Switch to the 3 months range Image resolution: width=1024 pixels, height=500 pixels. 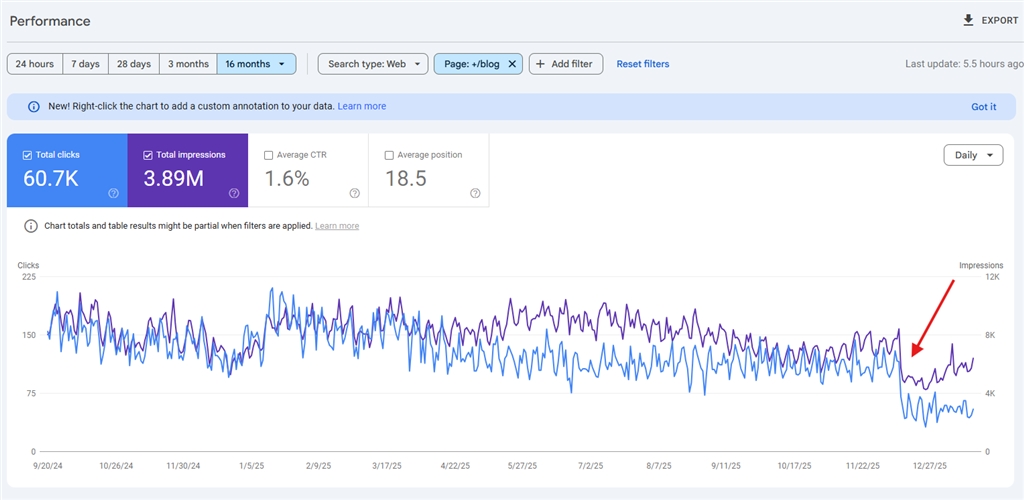pos(188,64)
